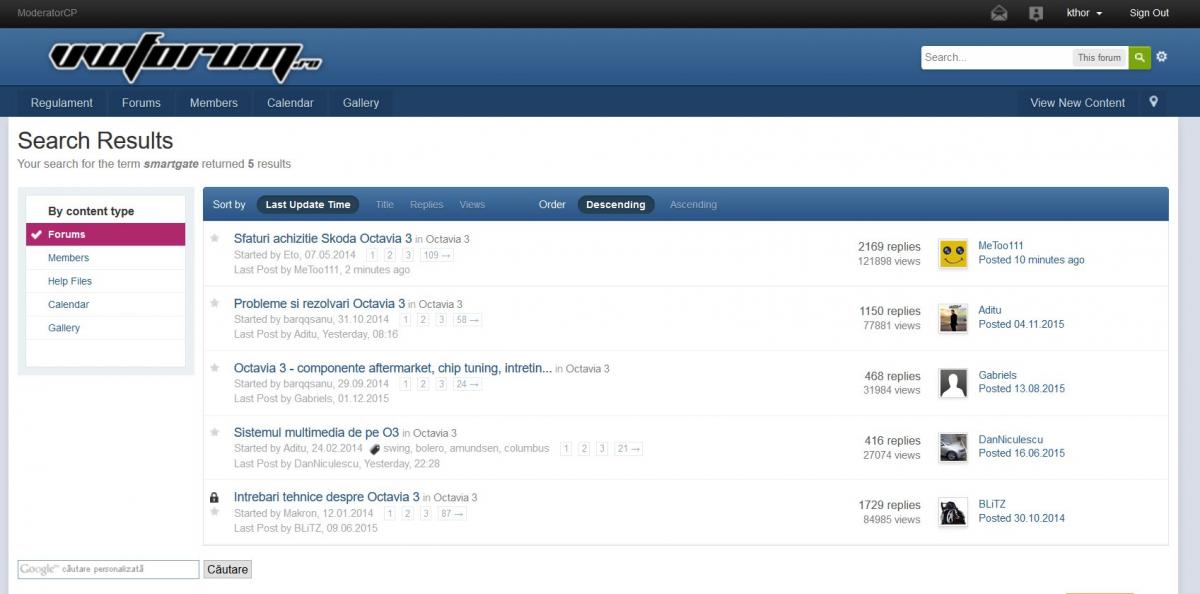Viewport: 1200px width, 594px height.
Task: Click the lock icon on Intrebari tehnice topic
Action: click(x=214, y=497)
